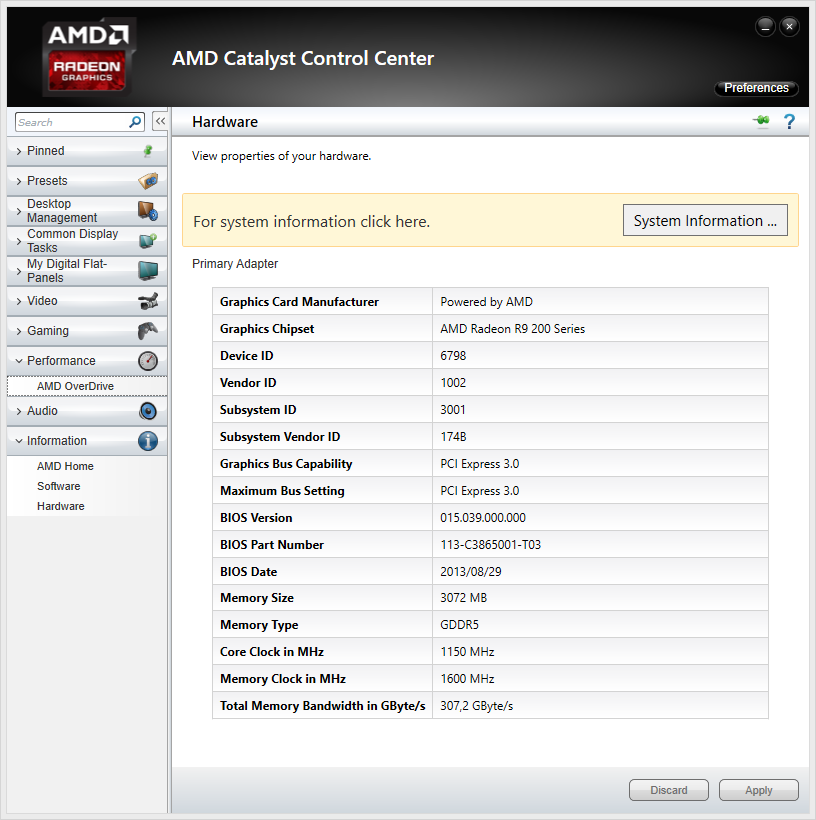The image size is (816, 820).
Task: Click the System Information button
Action: point(705,221)
